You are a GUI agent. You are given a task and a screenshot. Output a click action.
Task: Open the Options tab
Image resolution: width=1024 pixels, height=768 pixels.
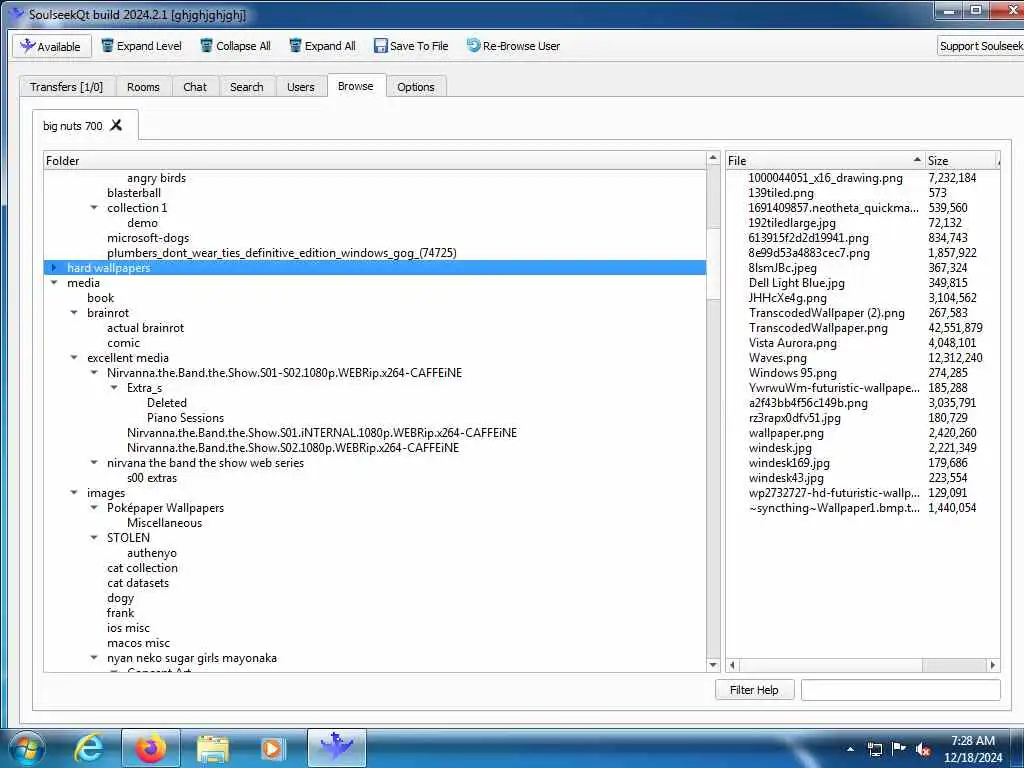tap(415, 87)
